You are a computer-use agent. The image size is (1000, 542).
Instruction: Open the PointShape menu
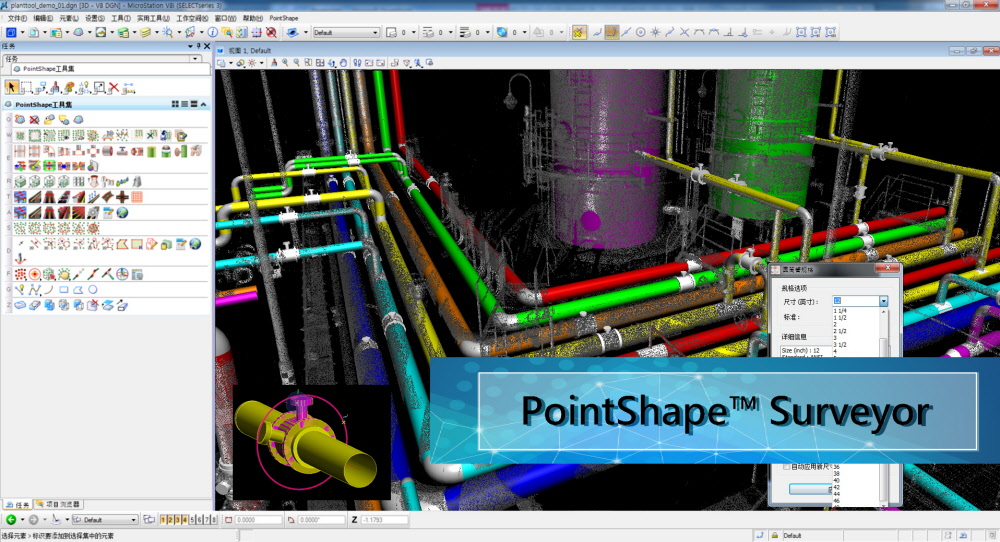(x=284, y=18)
